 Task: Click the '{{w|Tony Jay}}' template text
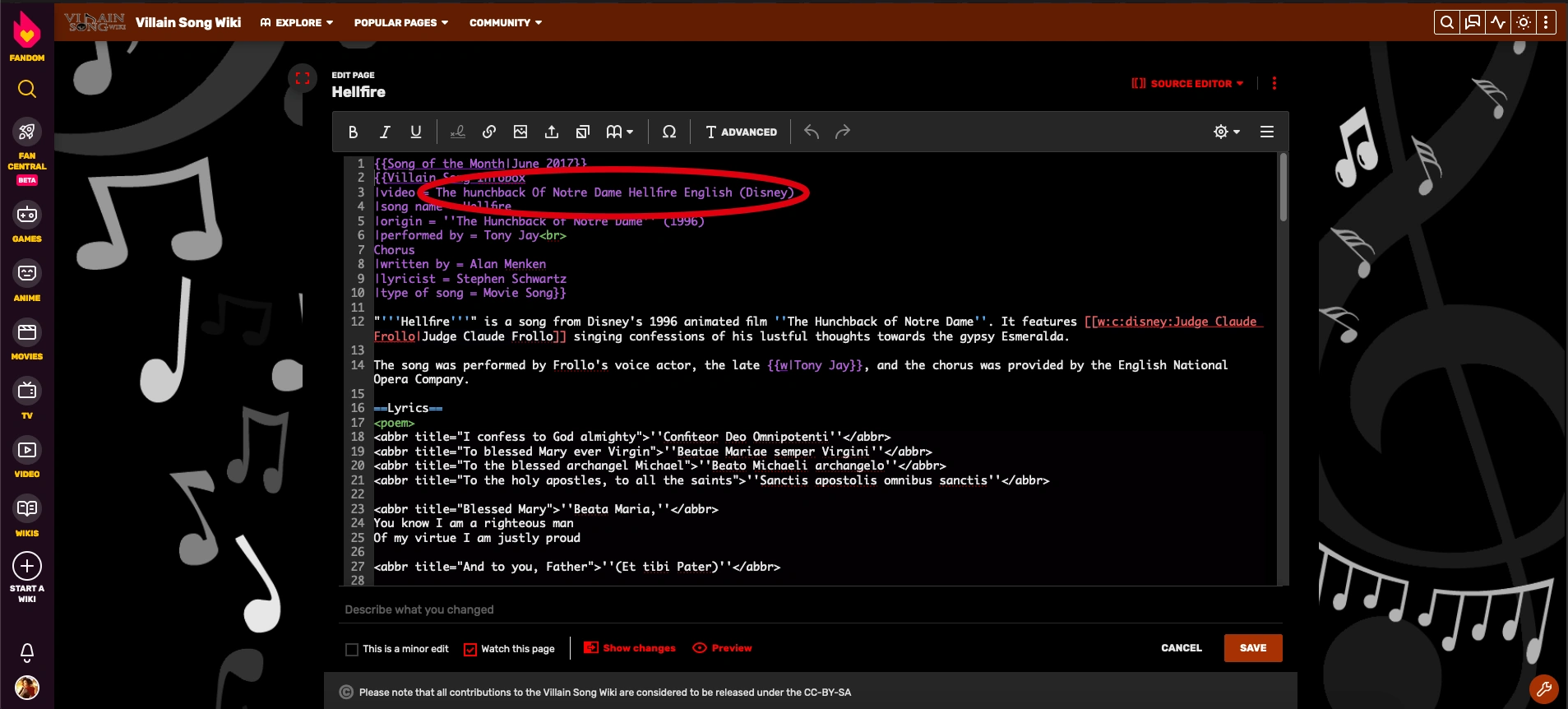point(815,365)
